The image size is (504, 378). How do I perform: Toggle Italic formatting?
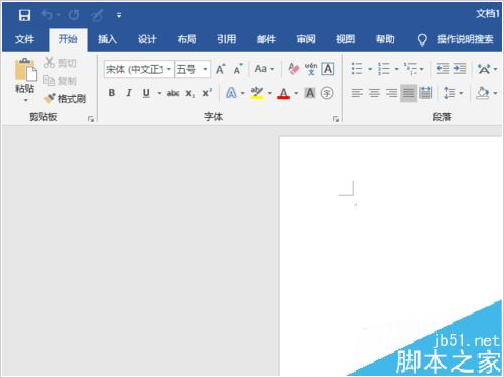coord(129,93)
